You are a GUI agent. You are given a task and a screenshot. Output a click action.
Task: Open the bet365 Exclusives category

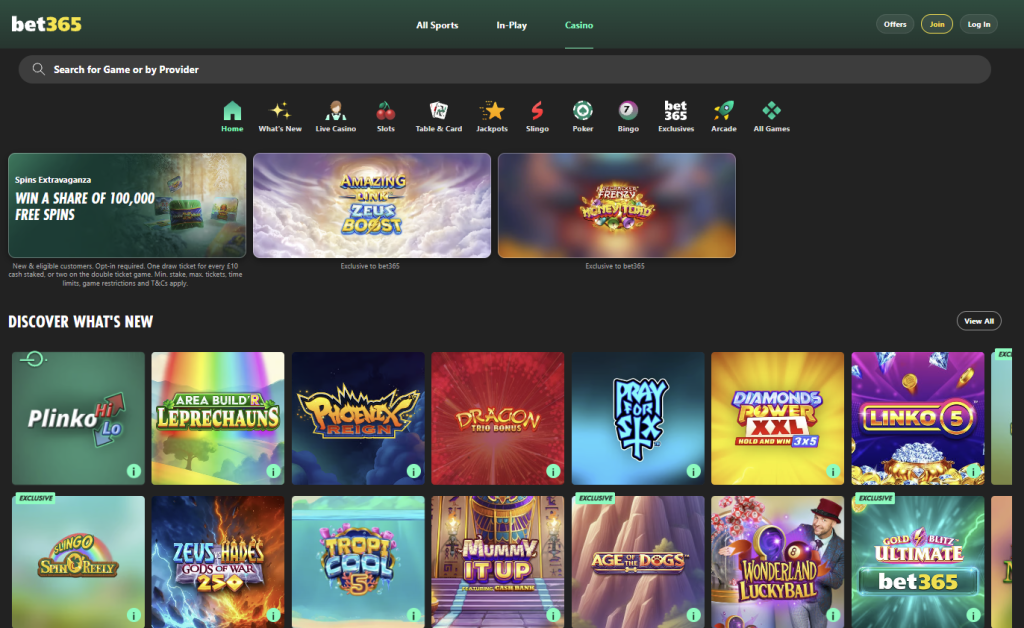[x=676, y=117]
